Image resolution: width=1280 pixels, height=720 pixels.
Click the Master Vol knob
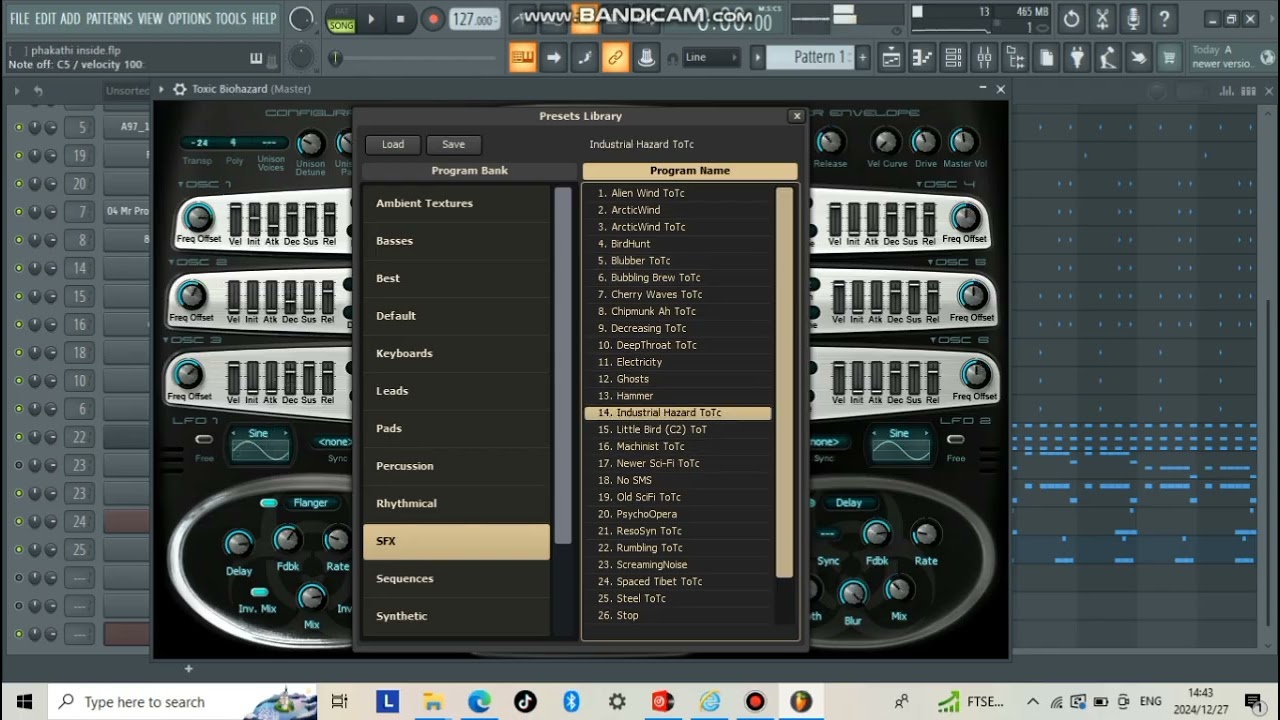click(964, 142)
